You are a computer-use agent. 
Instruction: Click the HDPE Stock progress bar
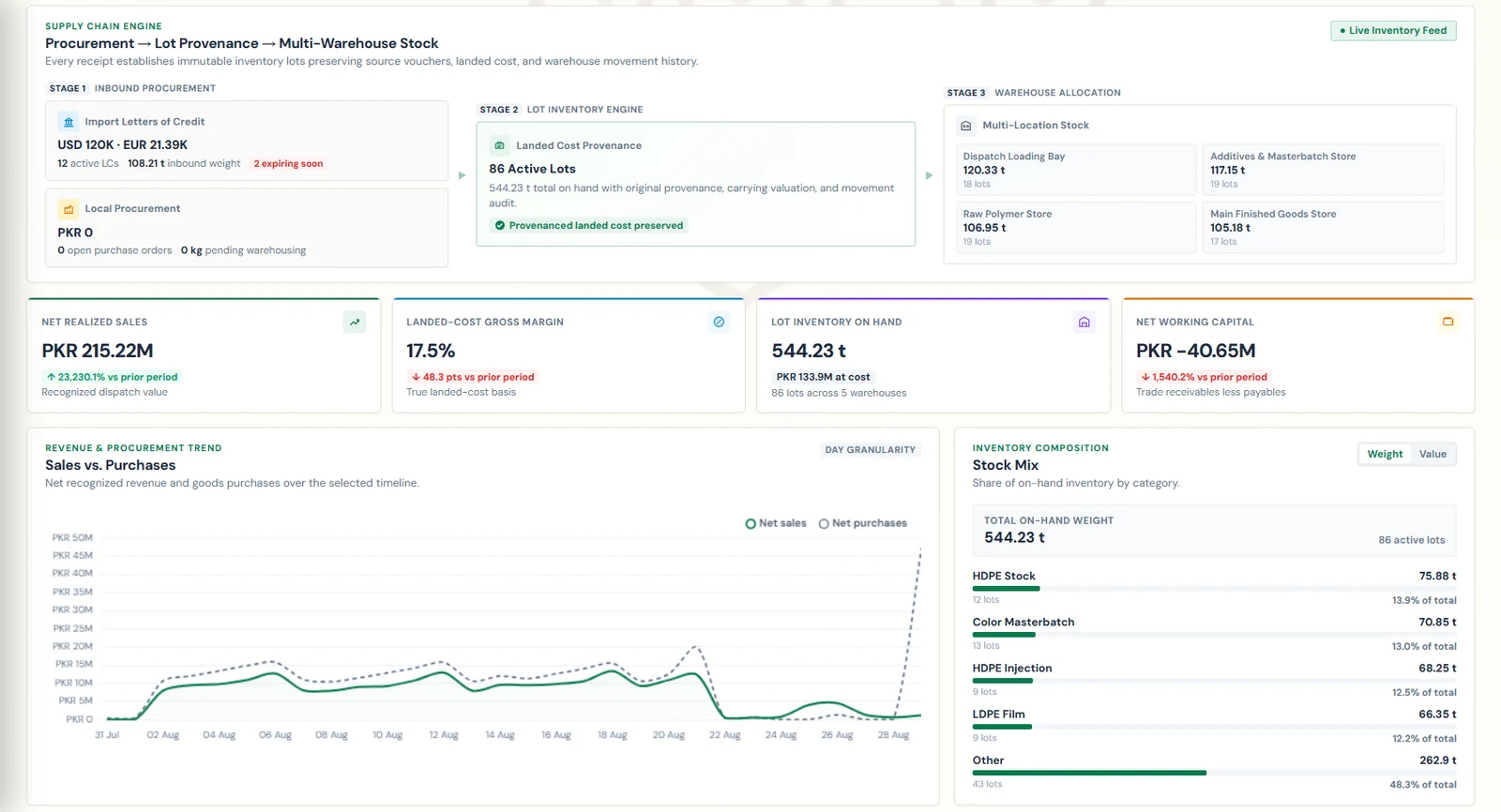click(x=1214, y=589)
